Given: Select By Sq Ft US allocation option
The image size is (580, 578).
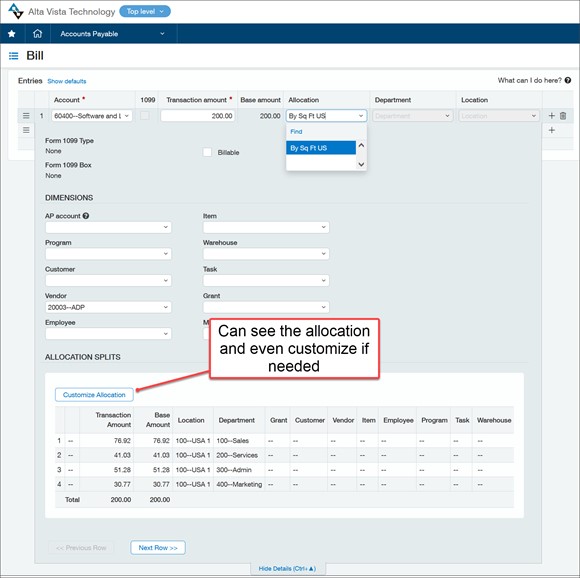Looking at the screenshot, I should 321,148.
